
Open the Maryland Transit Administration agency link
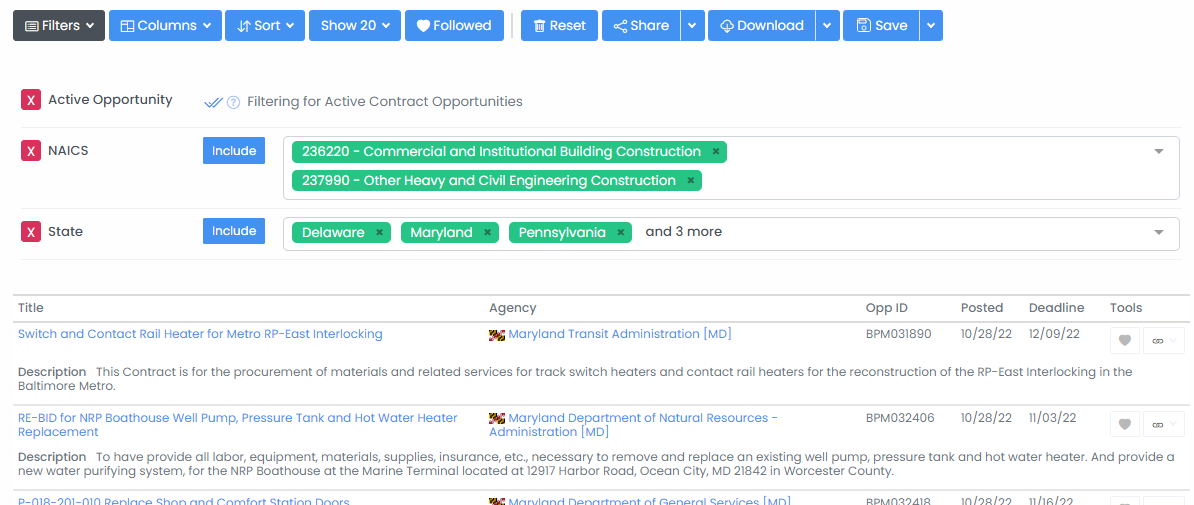tap(619, 334)
